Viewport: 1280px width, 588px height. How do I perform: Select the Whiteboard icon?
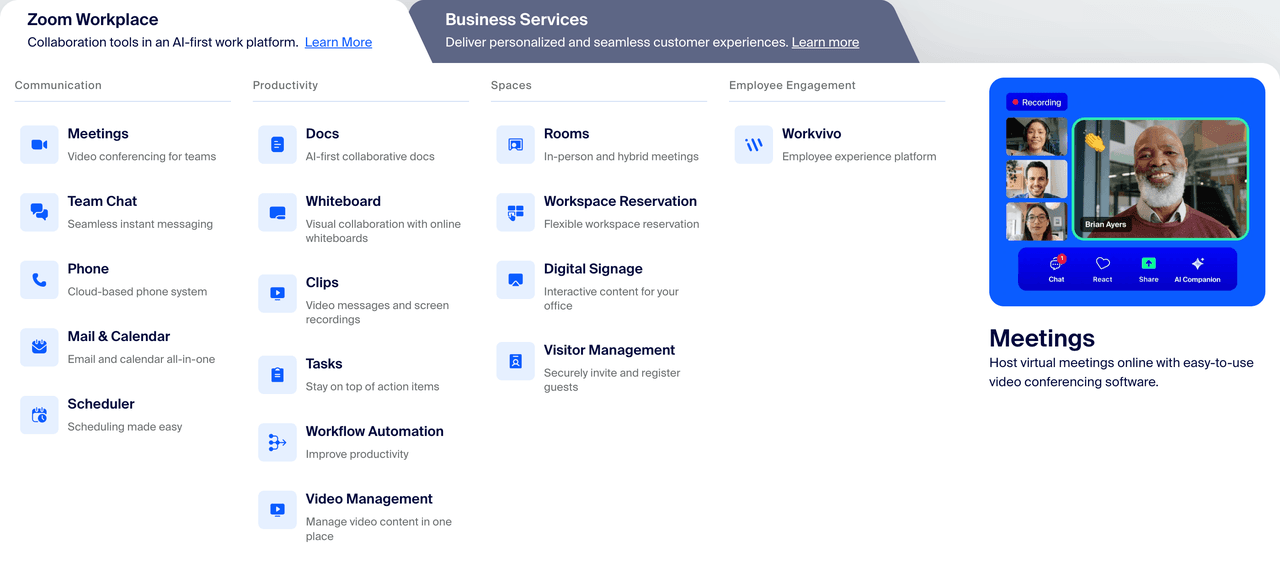[277, 213]
